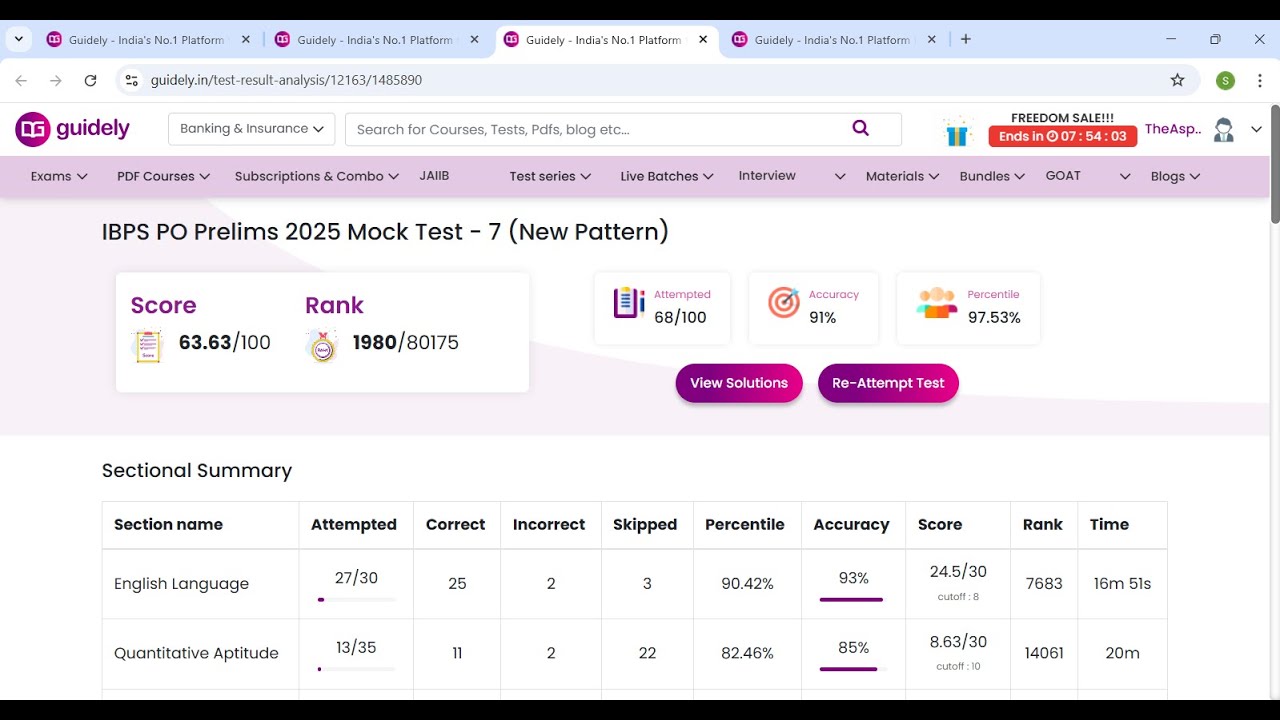
Task: Click the Quantitative Aptitude accuracy bar
Action: coord(851,669)
